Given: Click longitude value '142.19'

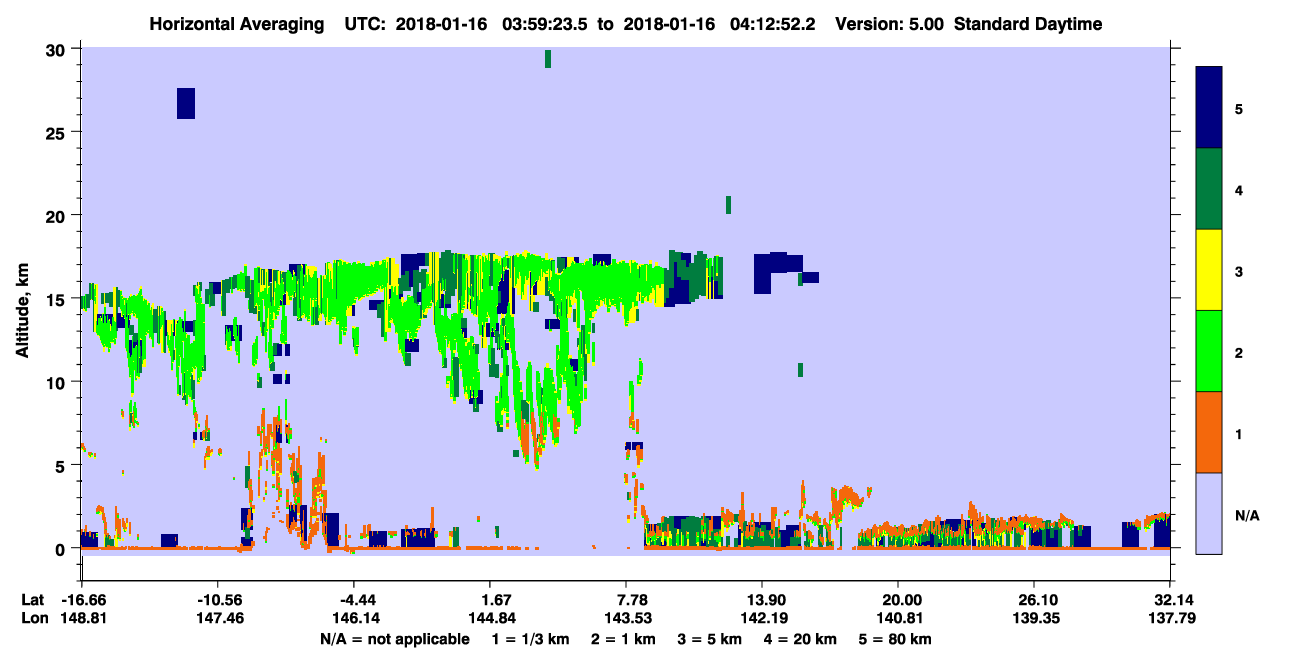Looking at the screenshot, I should (763, 619).
